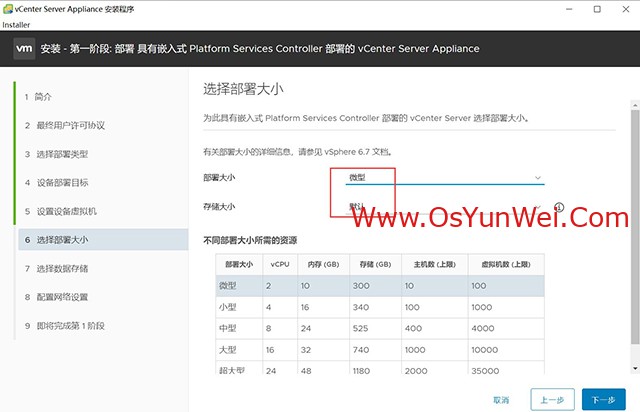Image resolution: width=640 pixels, height=412 pixels.
Task: Click the 虚拟机数 (上限) column header
Action: tap(506, 264)
